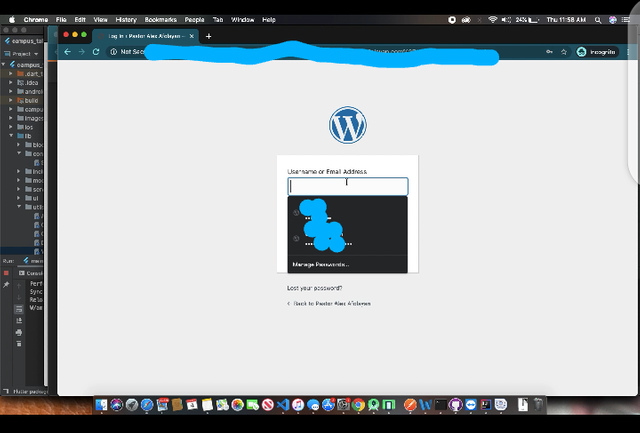Open the Chrome application menu

pyautogui.click(x=36, y=20)
